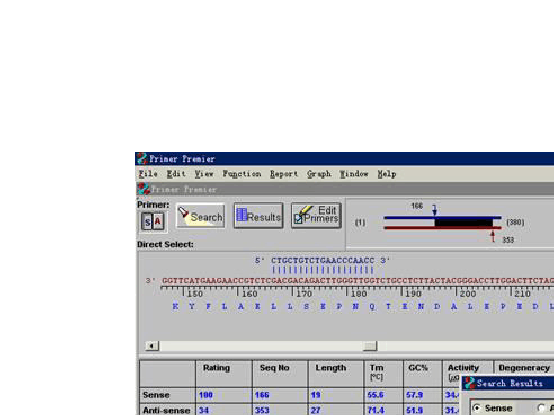Image resolution: width=554 pixels, height=415 pixels.
Task: Click the Results button
Action: click(x=258, y=215)
